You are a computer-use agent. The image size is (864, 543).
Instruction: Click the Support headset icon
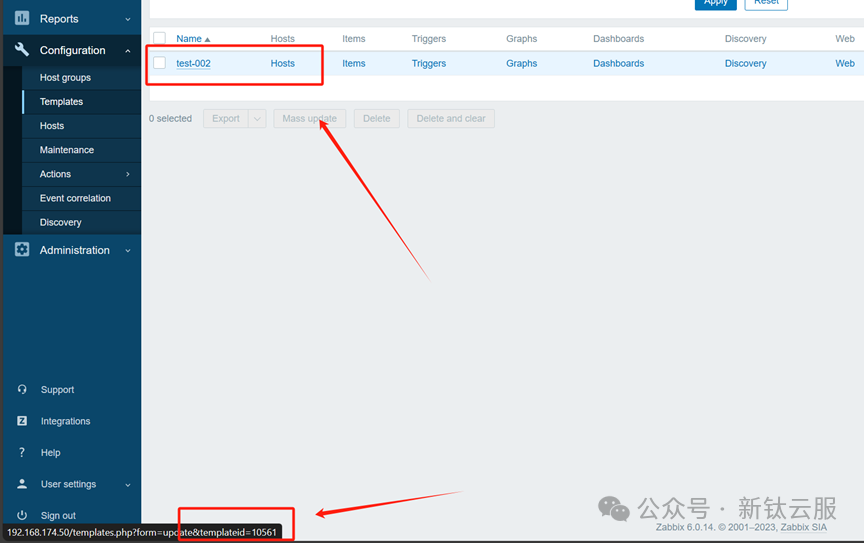(22, 389)
